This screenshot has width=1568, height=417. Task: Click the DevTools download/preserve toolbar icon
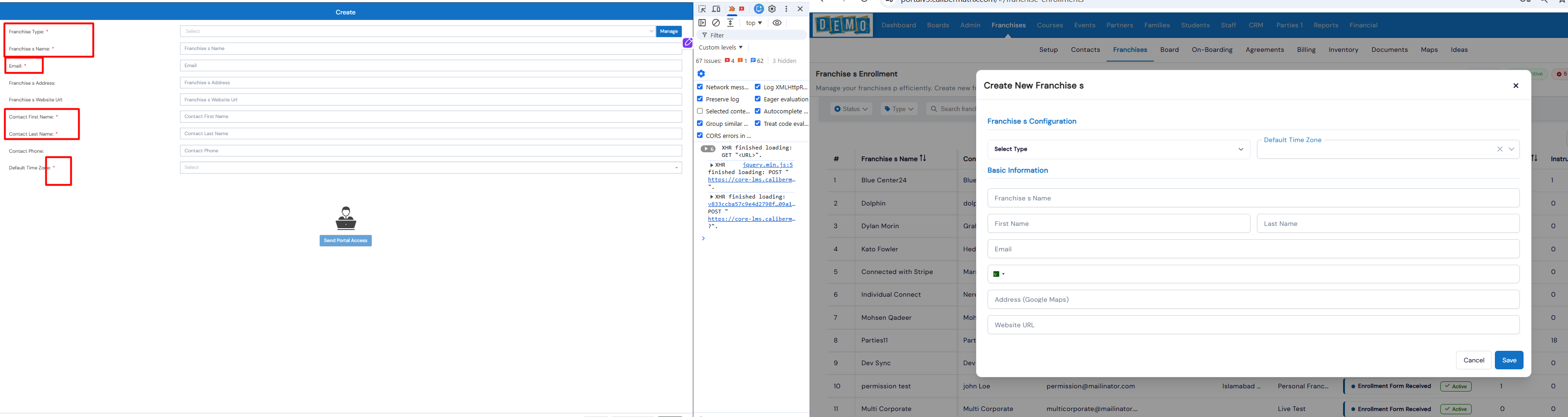(730, 23)
